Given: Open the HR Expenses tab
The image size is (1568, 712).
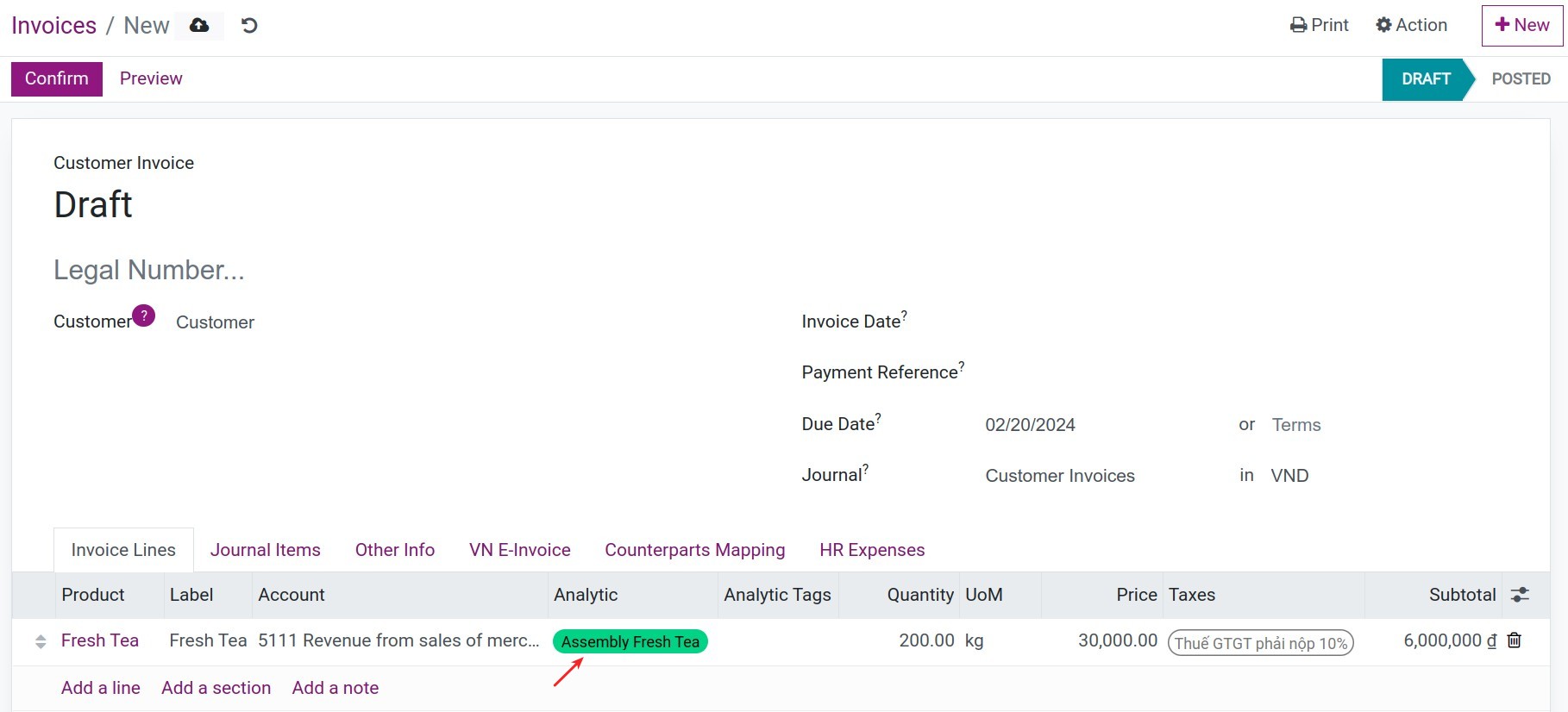Looking at the screenshot, I should point(872,550).
